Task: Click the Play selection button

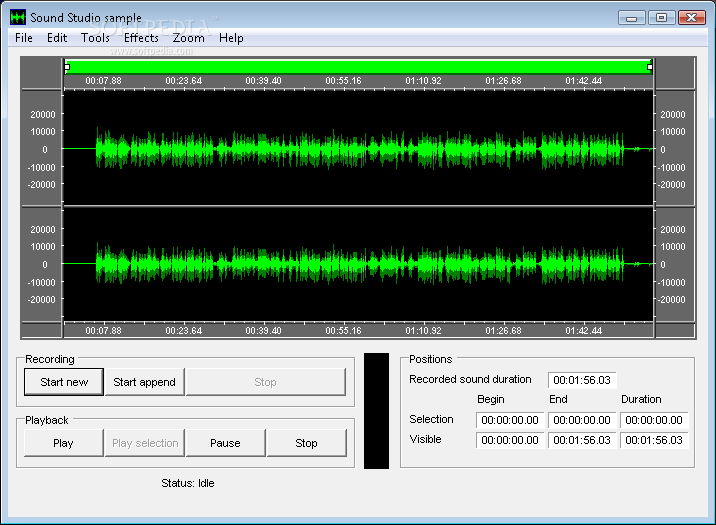Action: (x=145, y=443)
